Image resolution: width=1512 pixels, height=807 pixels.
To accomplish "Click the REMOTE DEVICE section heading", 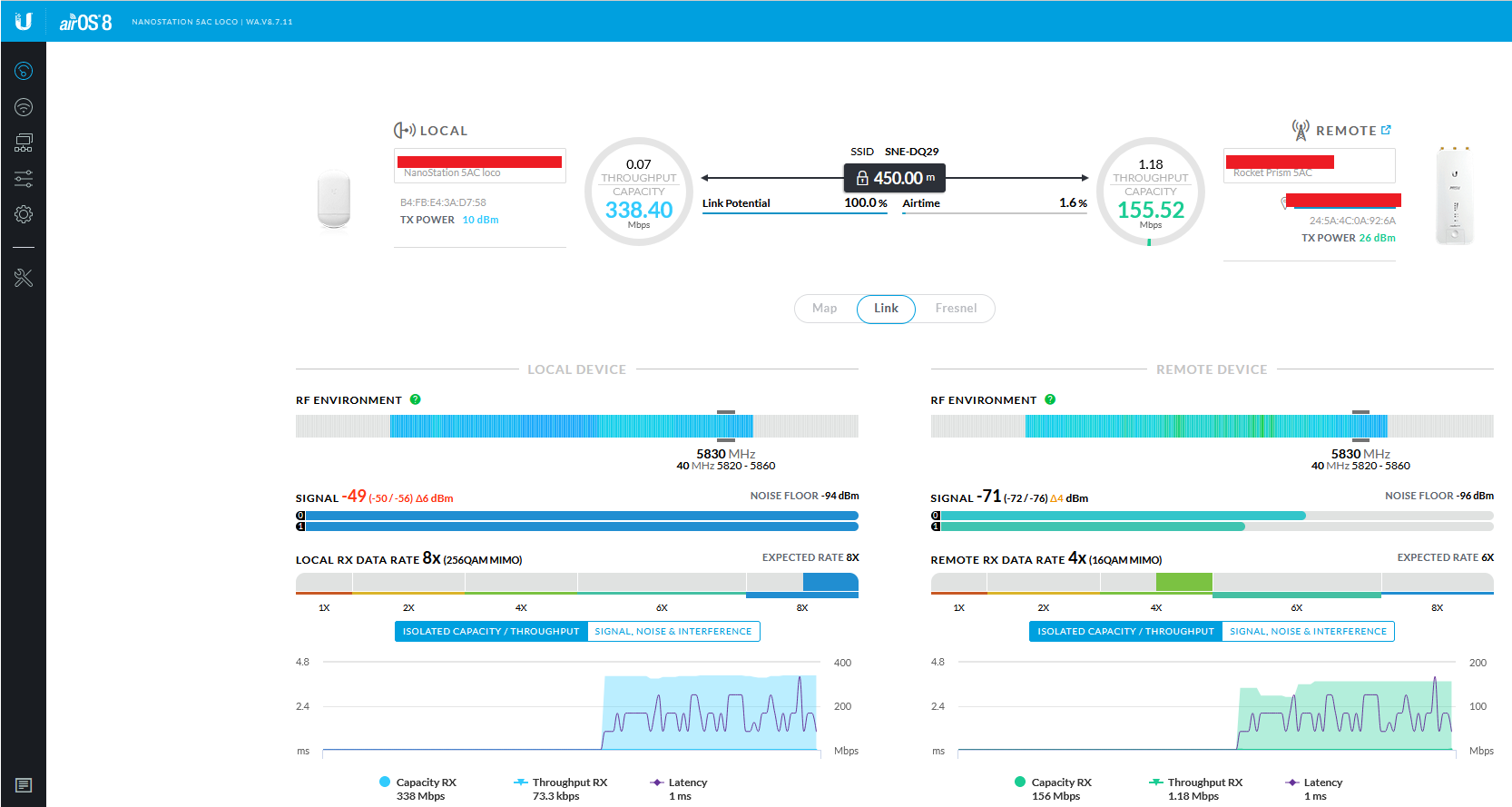I will click(x=1212, y=369).
